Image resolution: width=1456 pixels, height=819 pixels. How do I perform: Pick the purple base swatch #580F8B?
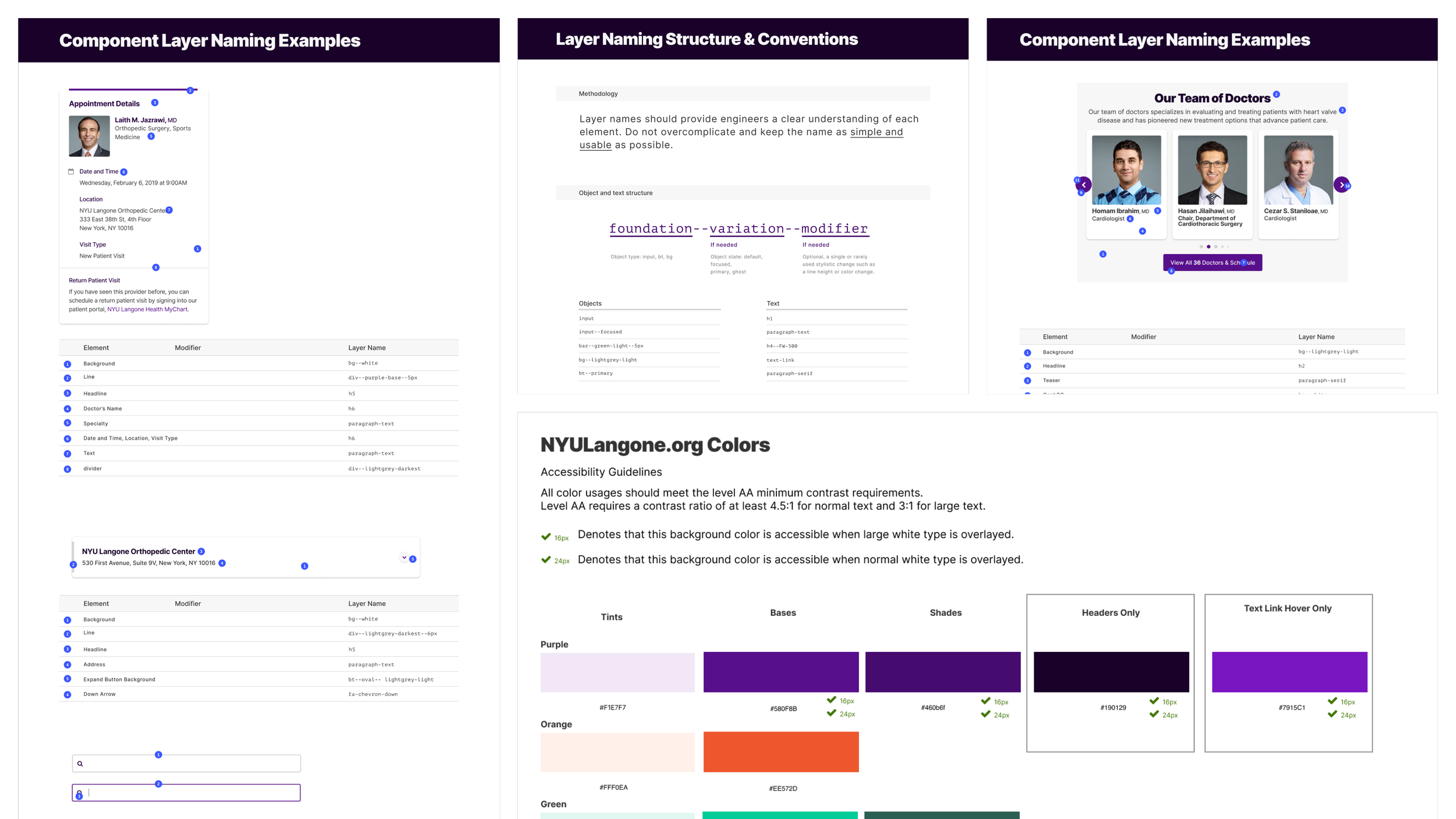tap(781, 672)
